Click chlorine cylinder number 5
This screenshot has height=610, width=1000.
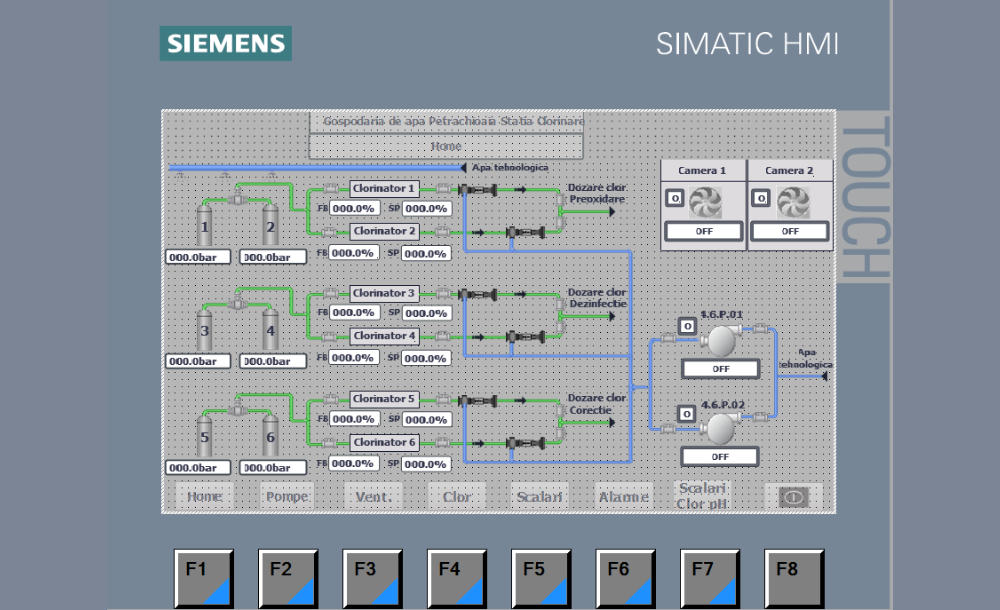204,435
